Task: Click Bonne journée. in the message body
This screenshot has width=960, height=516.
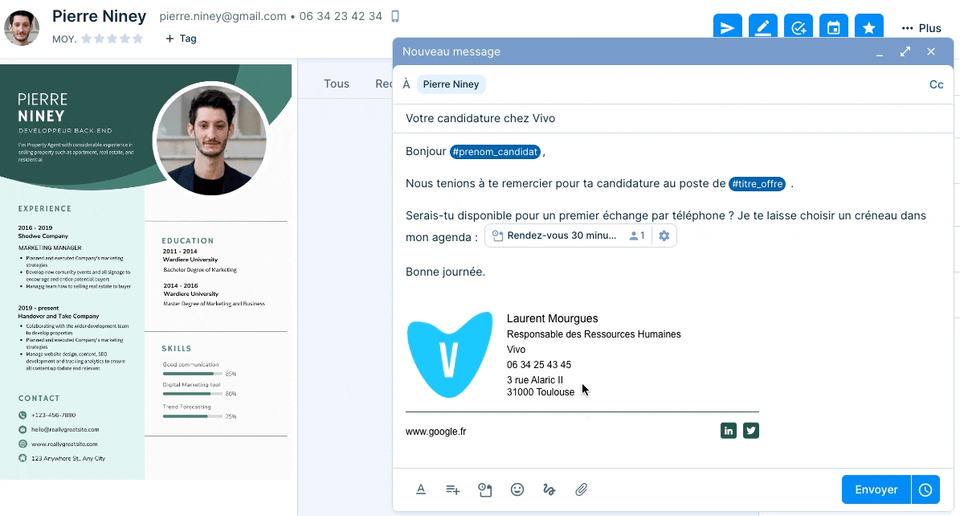Action: pyautogui.click(x=445, y=272)
